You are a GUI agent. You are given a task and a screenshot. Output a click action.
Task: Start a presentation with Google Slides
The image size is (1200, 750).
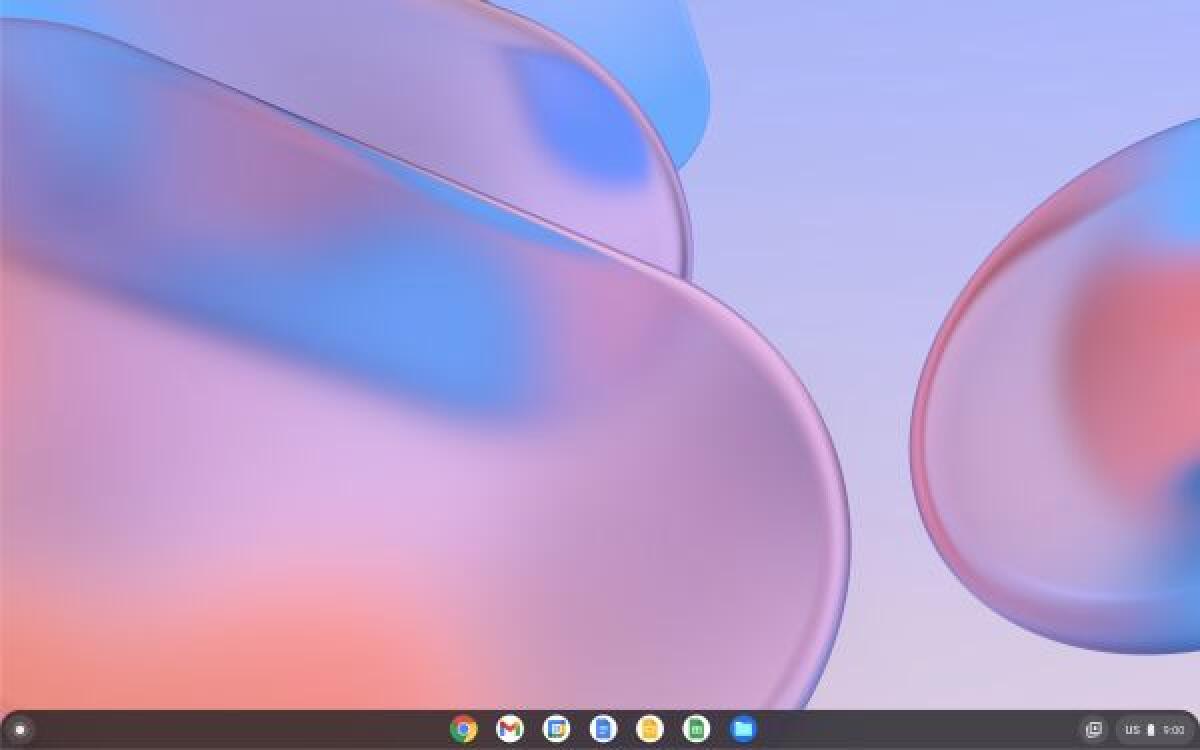(x=648, y=729)
